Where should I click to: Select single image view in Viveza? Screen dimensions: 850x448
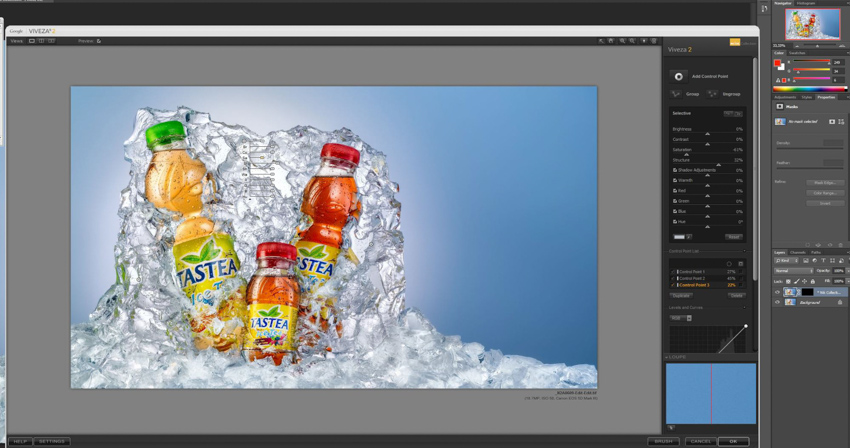(31, 41)
